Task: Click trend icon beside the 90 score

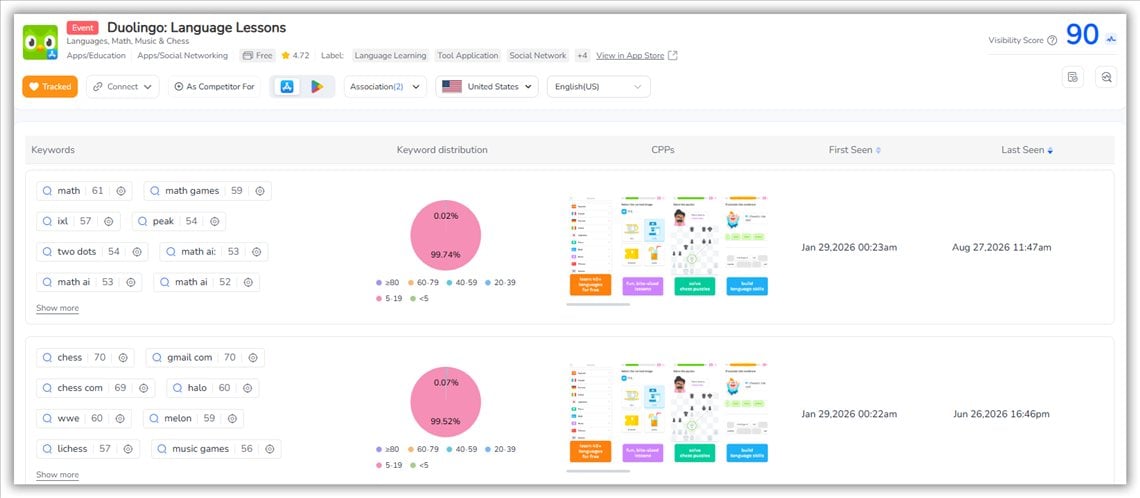Action: coord(1111,39)
